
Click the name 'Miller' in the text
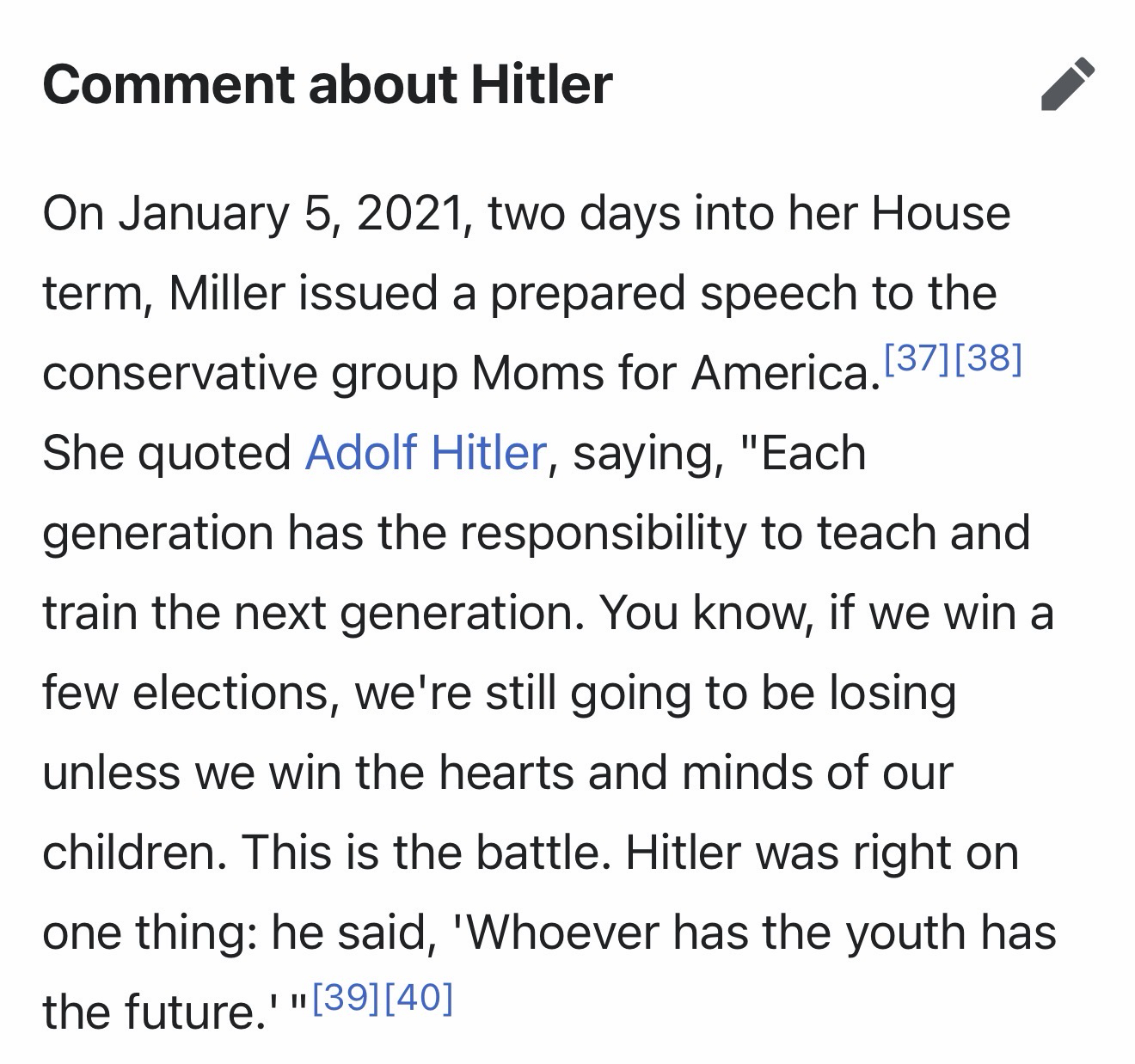[x=226, y=293]
